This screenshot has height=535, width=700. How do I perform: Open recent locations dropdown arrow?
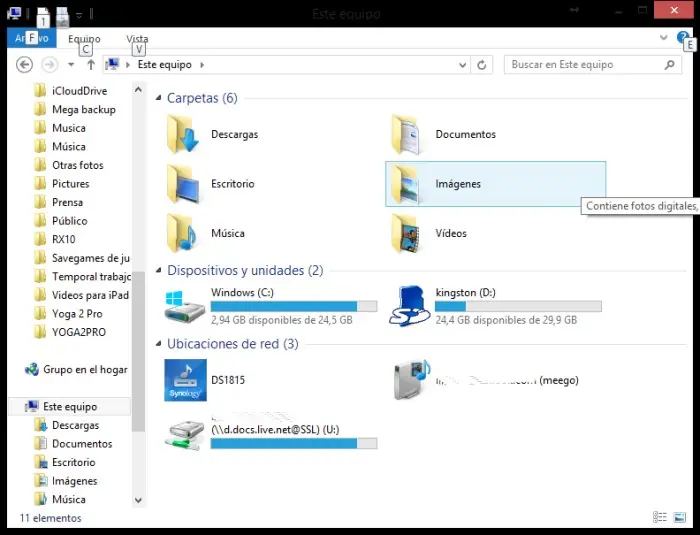[71, 65]
